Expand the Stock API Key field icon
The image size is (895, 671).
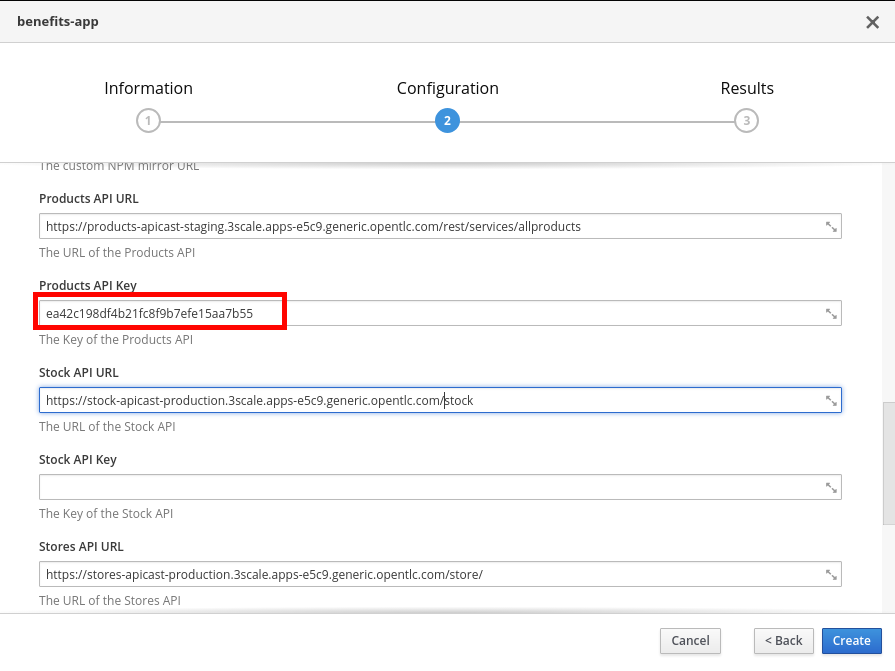click(830, 488)
